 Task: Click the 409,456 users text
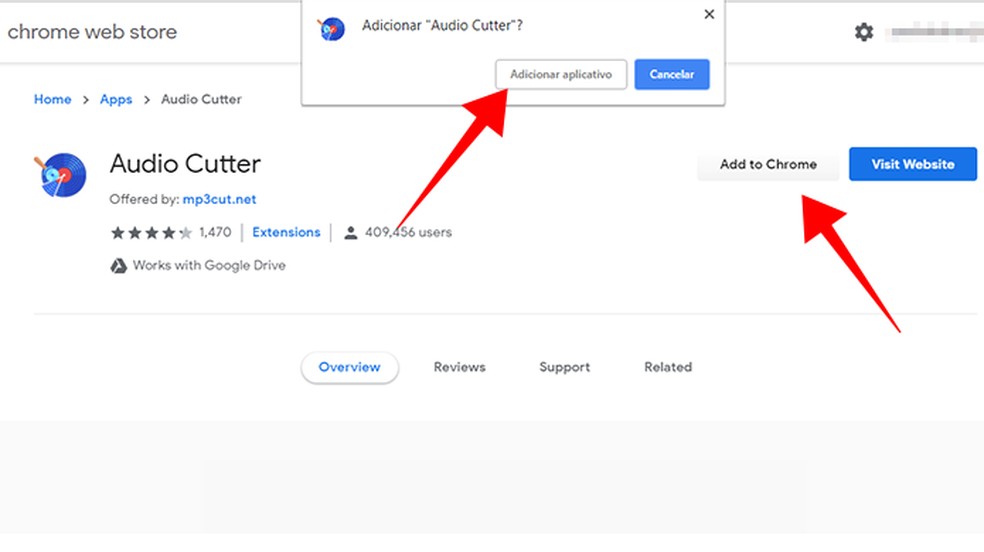tap(408, 232)
